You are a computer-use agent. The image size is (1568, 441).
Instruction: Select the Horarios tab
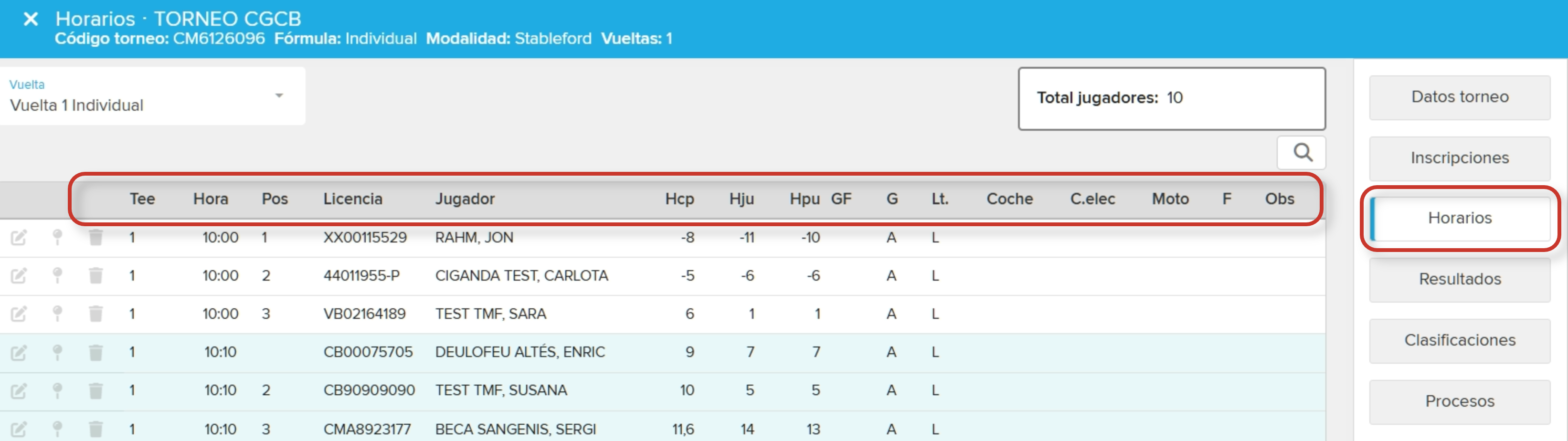click(x=1460, y=219)
